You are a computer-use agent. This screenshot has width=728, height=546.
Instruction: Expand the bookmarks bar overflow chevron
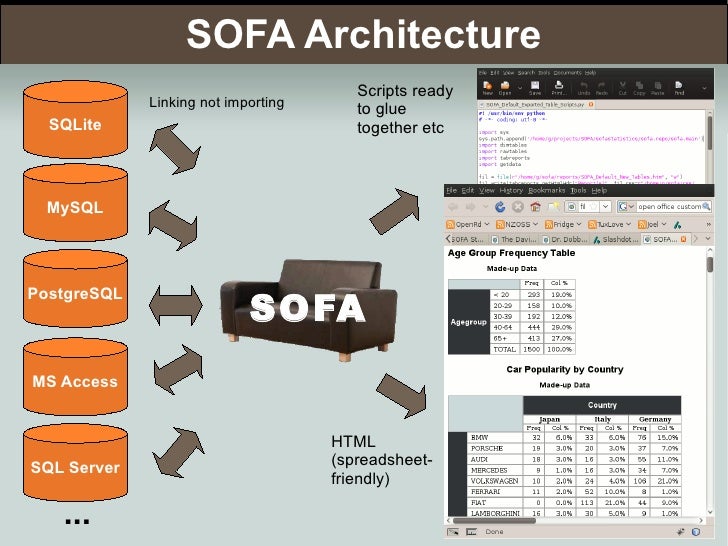point(708,225)
